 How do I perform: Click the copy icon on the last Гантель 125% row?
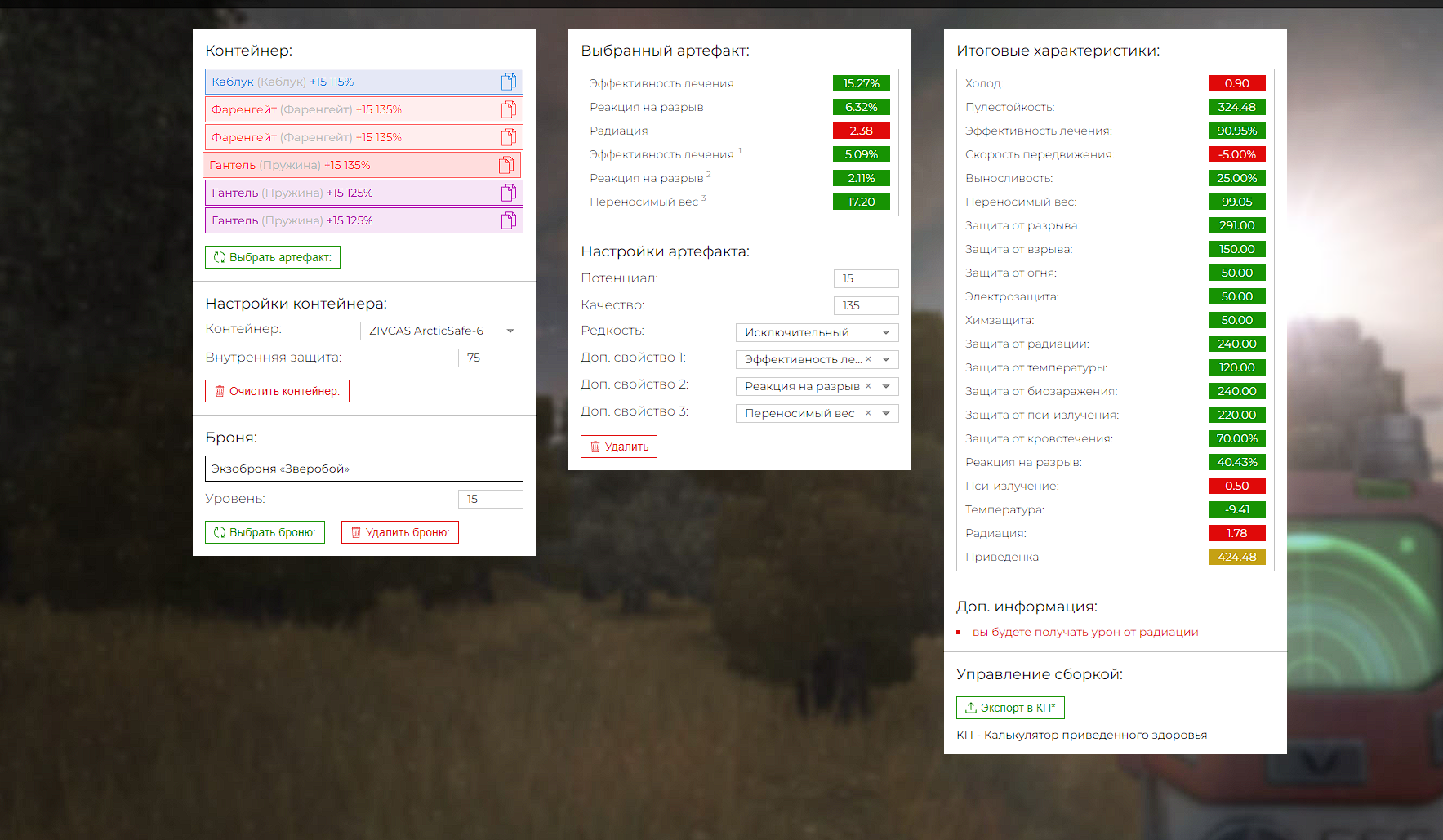[508, 220]
